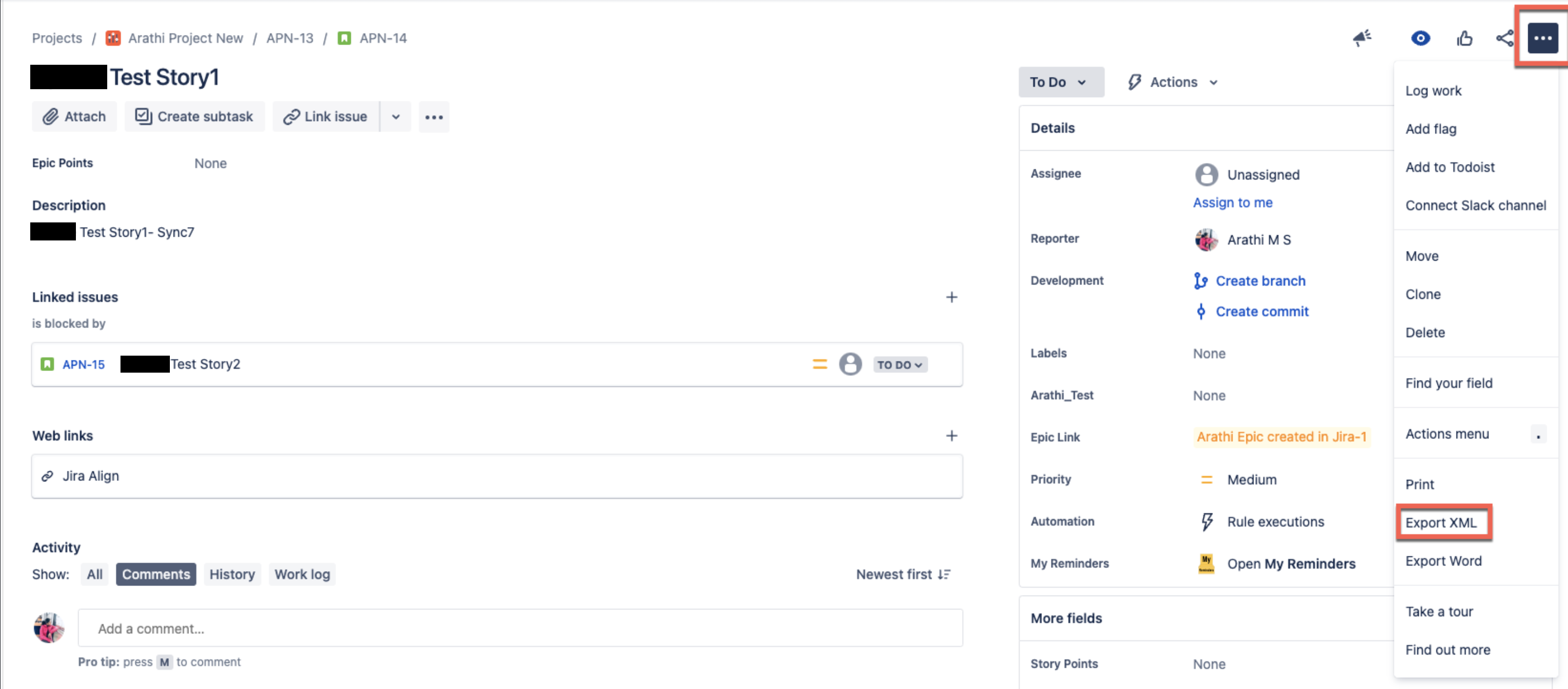Open the more actions ellipsis menu
Image resolution: width=1568 pixels, height=689 pixels.
click(x=1543, y=38)
